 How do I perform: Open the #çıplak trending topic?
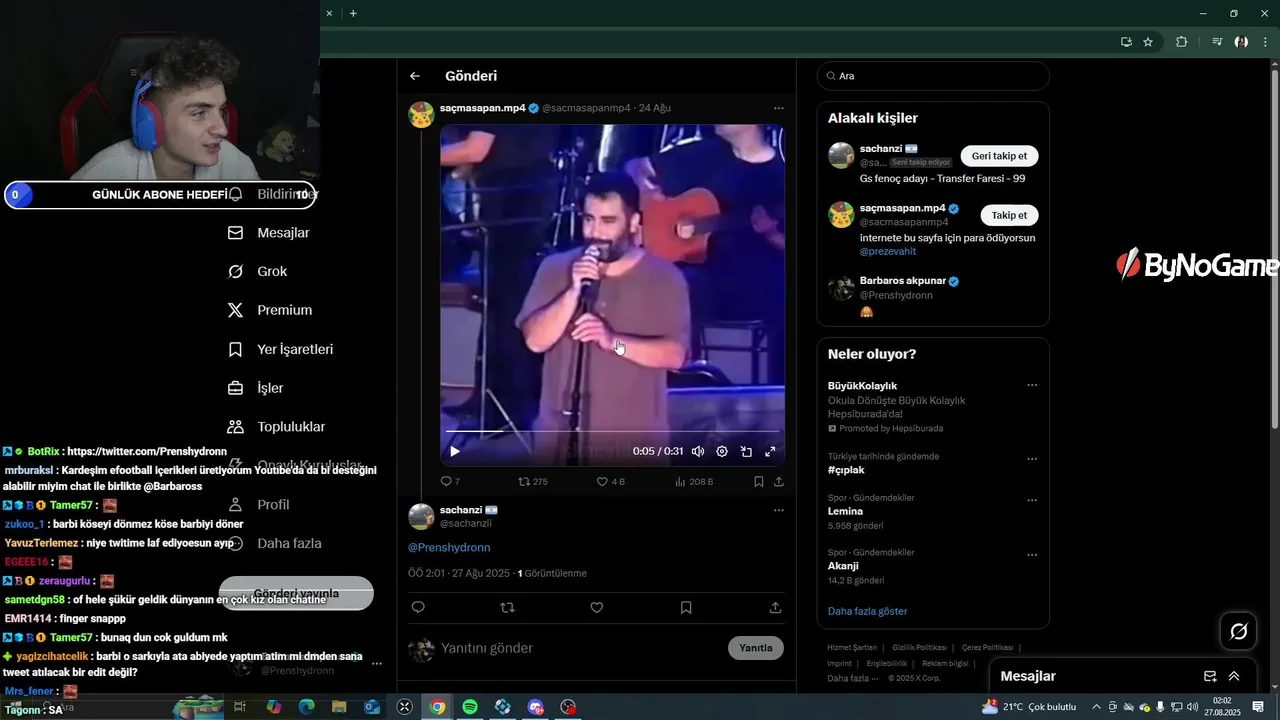(846, 469)
